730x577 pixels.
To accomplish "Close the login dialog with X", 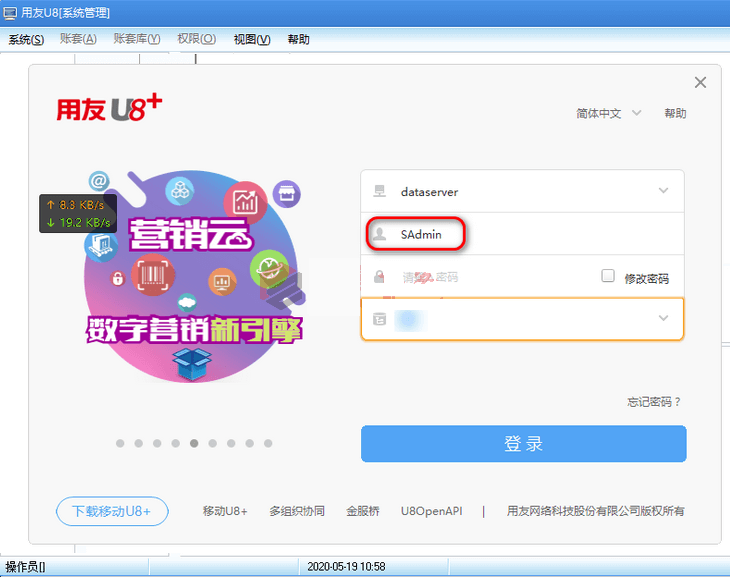I will click(x=700, y=82).
